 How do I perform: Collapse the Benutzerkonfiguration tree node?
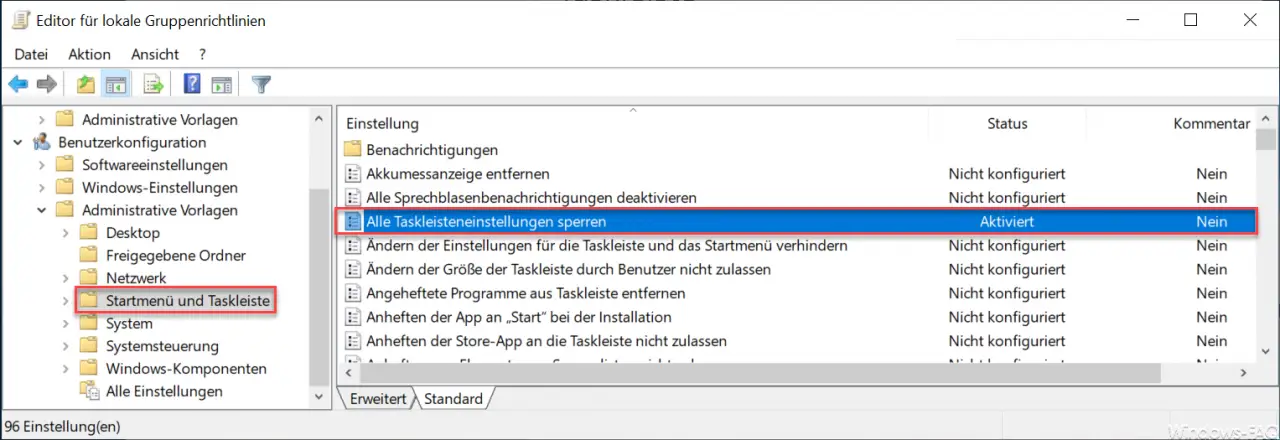pos(17,142)
